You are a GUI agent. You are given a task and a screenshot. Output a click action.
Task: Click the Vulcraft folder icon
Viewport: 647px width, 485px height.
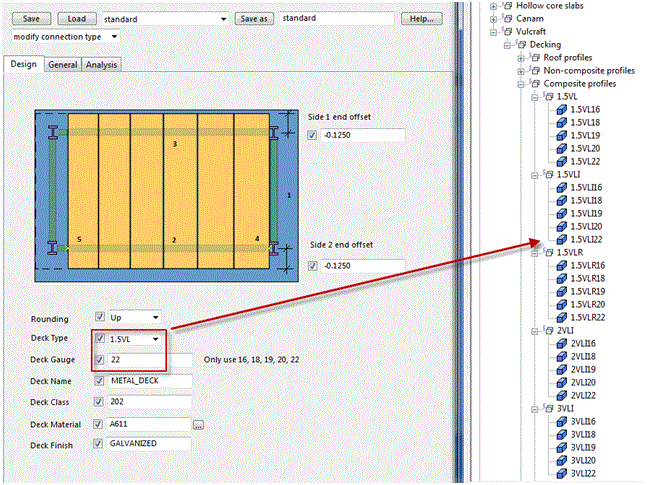click(x=508, y=31)
